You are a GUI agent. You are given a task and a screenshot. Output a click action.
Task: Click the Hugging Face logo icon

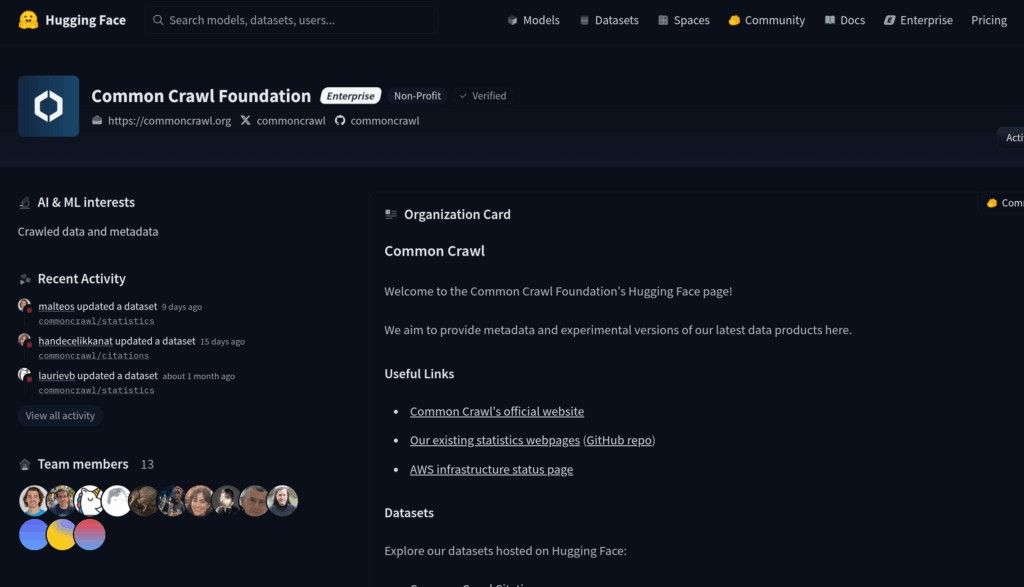(x=28, y=20)
